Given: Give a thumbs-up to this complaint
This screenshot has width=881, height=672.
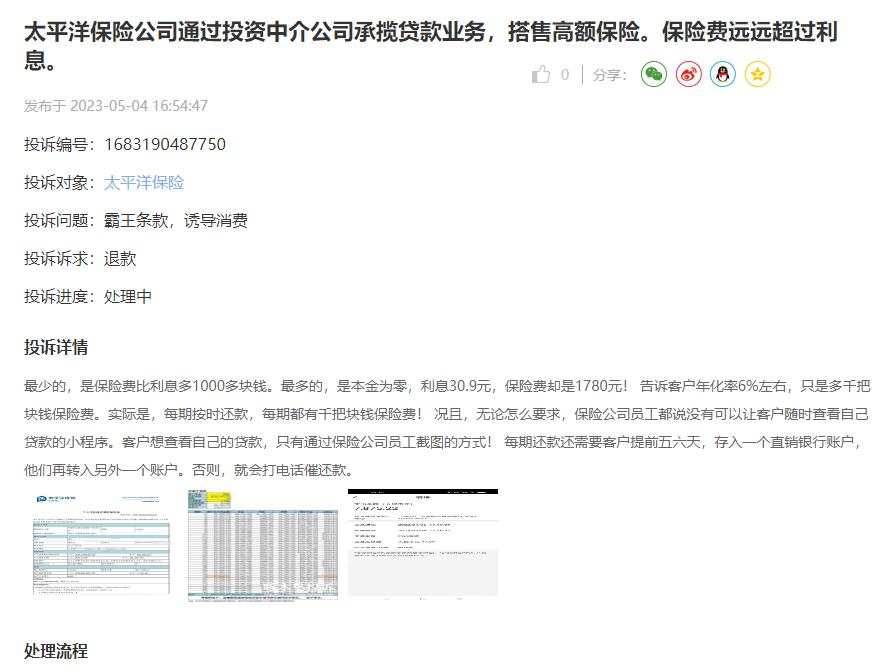Looking at the screenshot, I should click(542, 73).
